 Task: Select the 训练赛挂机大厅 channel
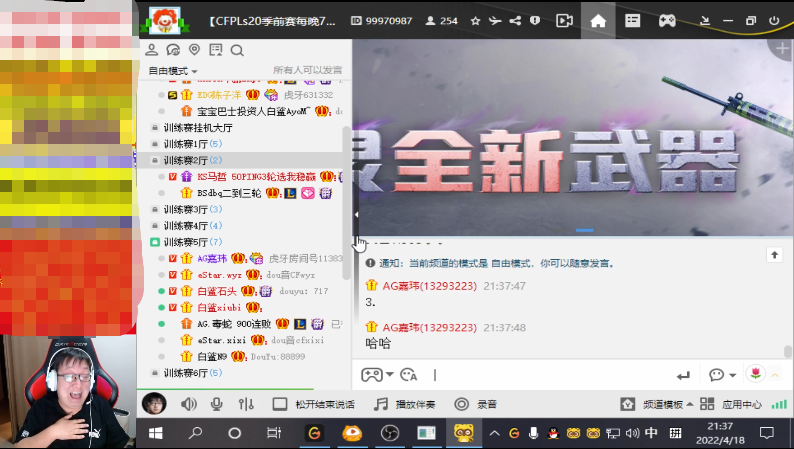tap(197, 128)
